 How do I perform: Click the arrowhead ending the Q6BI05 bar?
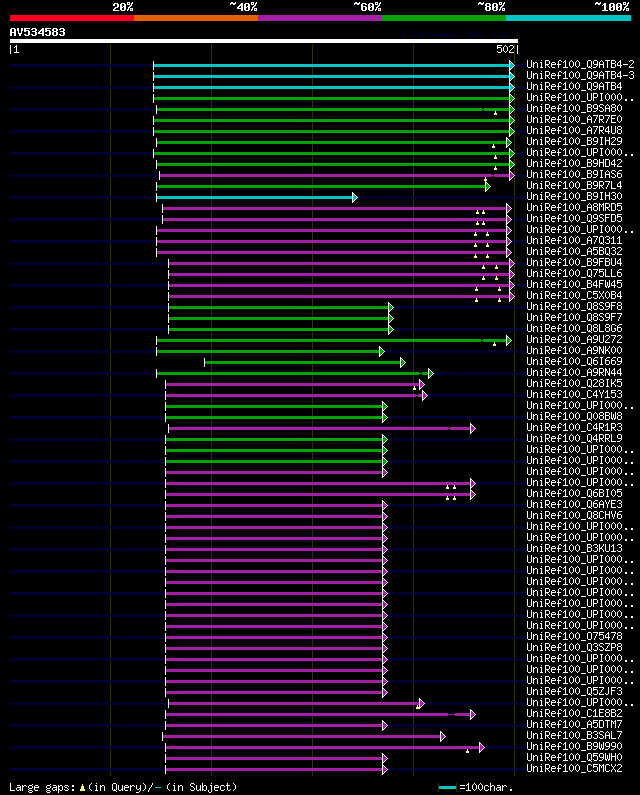coord(473,494)
